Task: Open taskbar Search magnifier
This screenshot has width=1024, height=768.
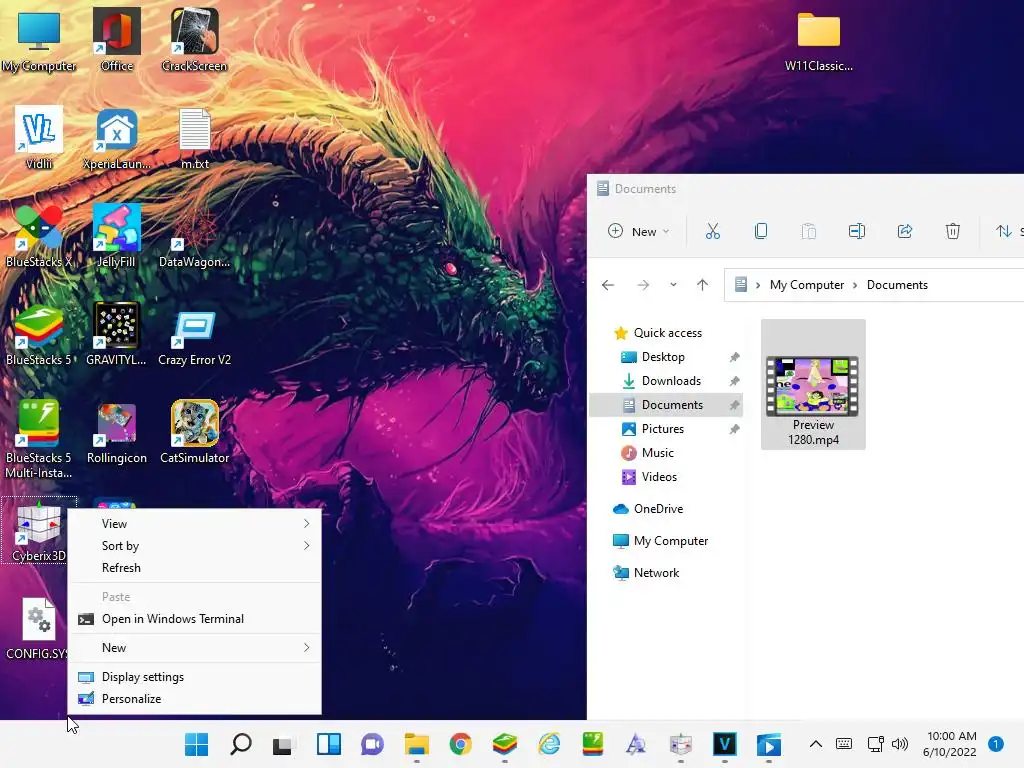Action: click(240, 744)
